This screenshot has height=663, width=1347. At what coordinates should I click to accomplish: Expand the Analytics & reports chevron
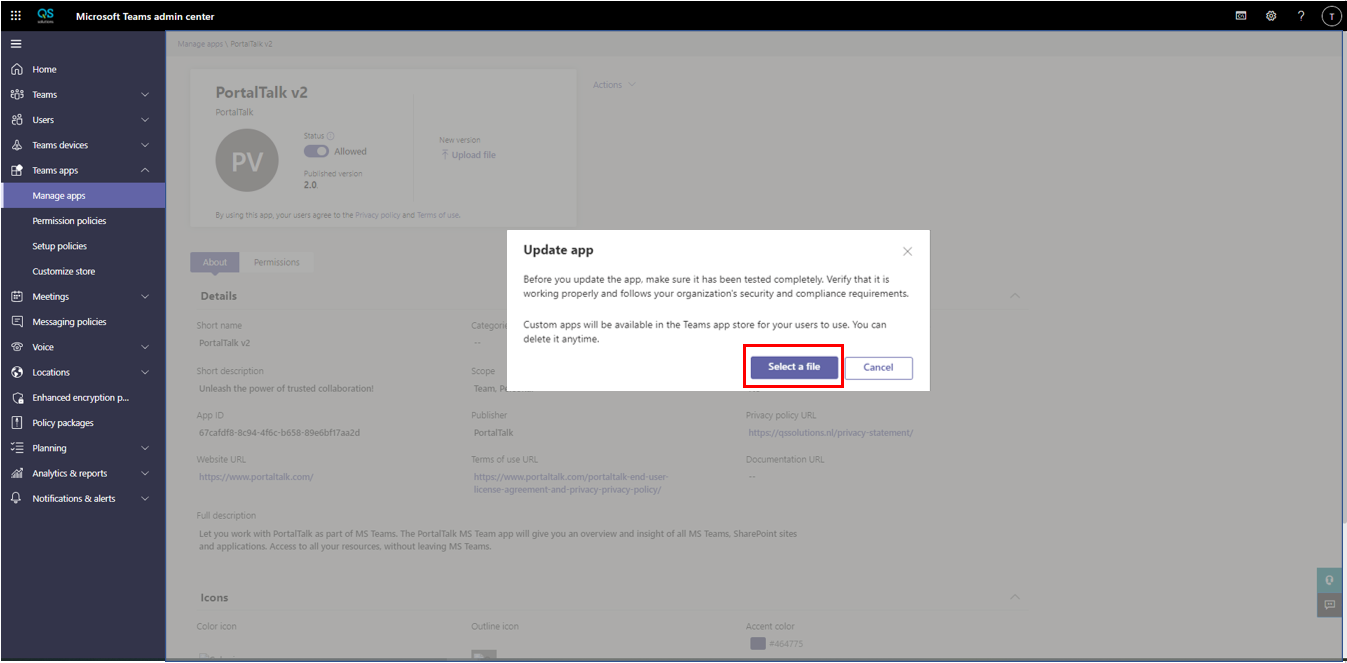pyautogui.click(x=145, y=473)
